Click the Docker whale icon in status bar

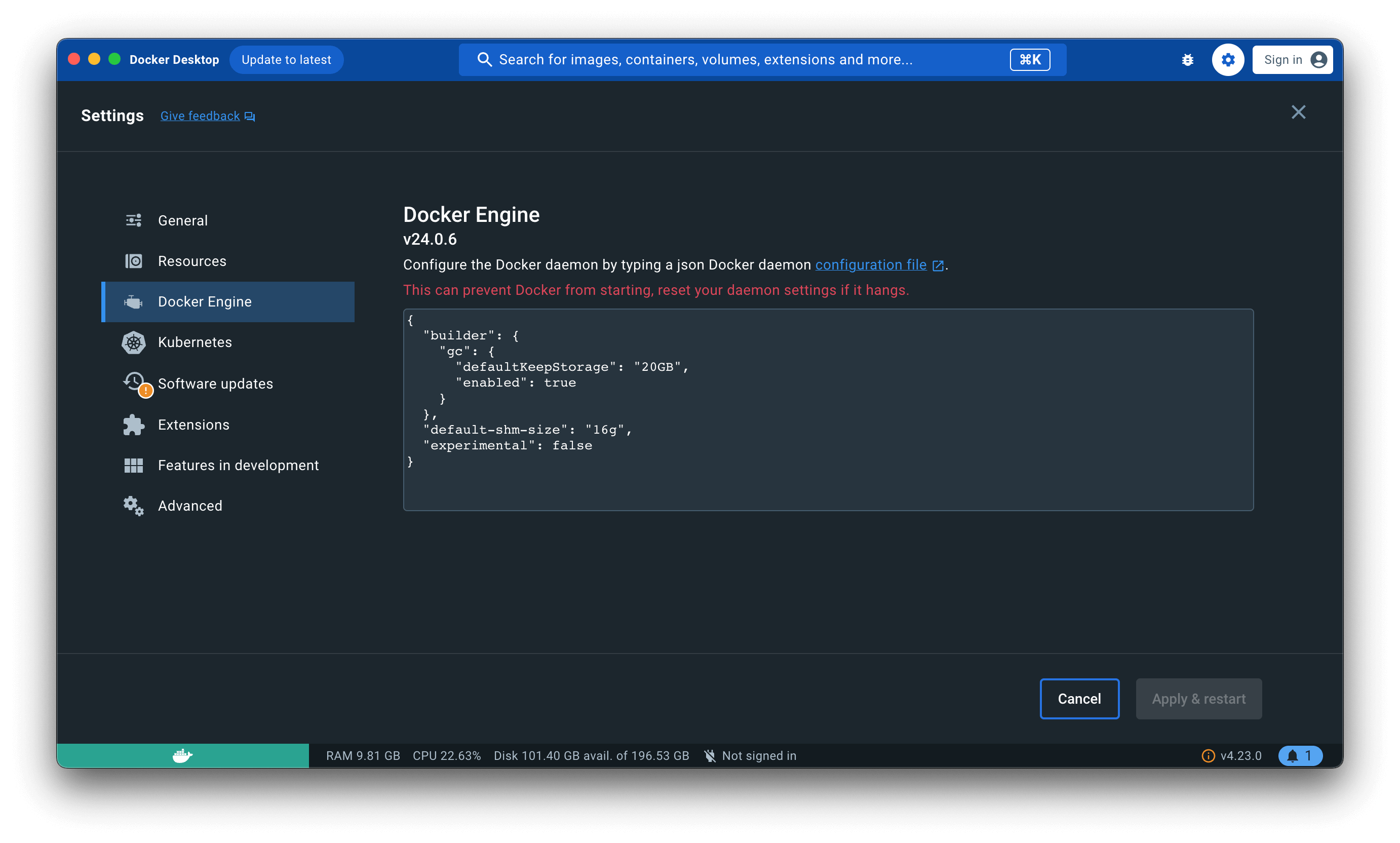(x=182, y=755)
